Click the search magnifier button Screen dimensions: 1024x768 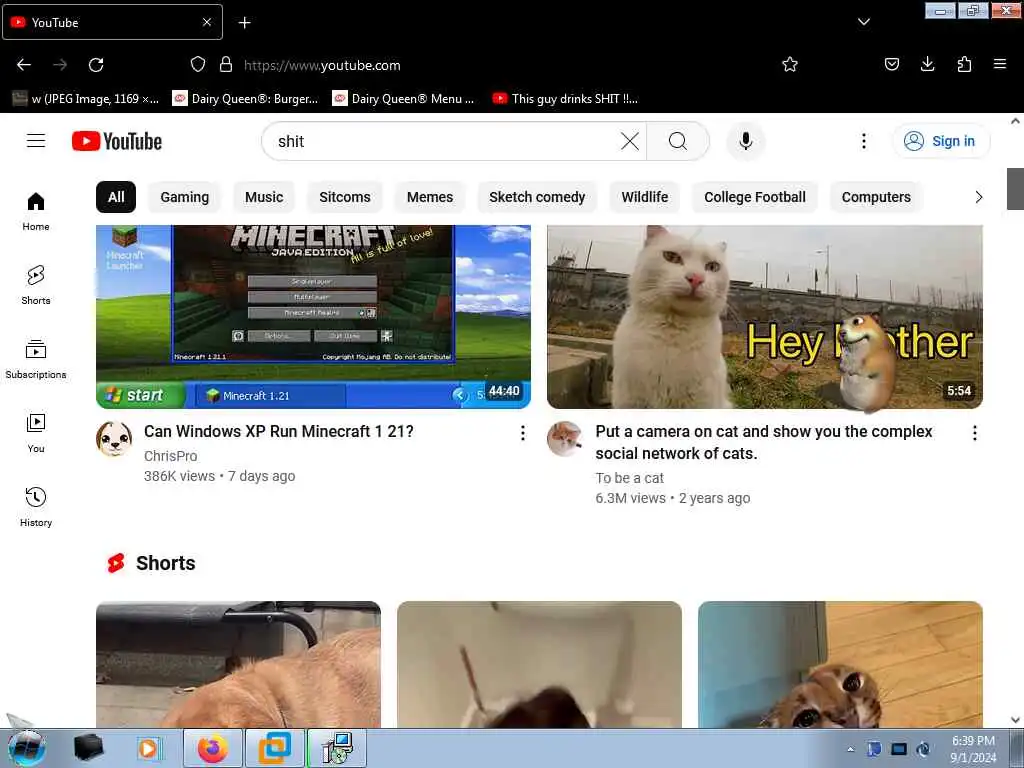click(x=678, y=141)
